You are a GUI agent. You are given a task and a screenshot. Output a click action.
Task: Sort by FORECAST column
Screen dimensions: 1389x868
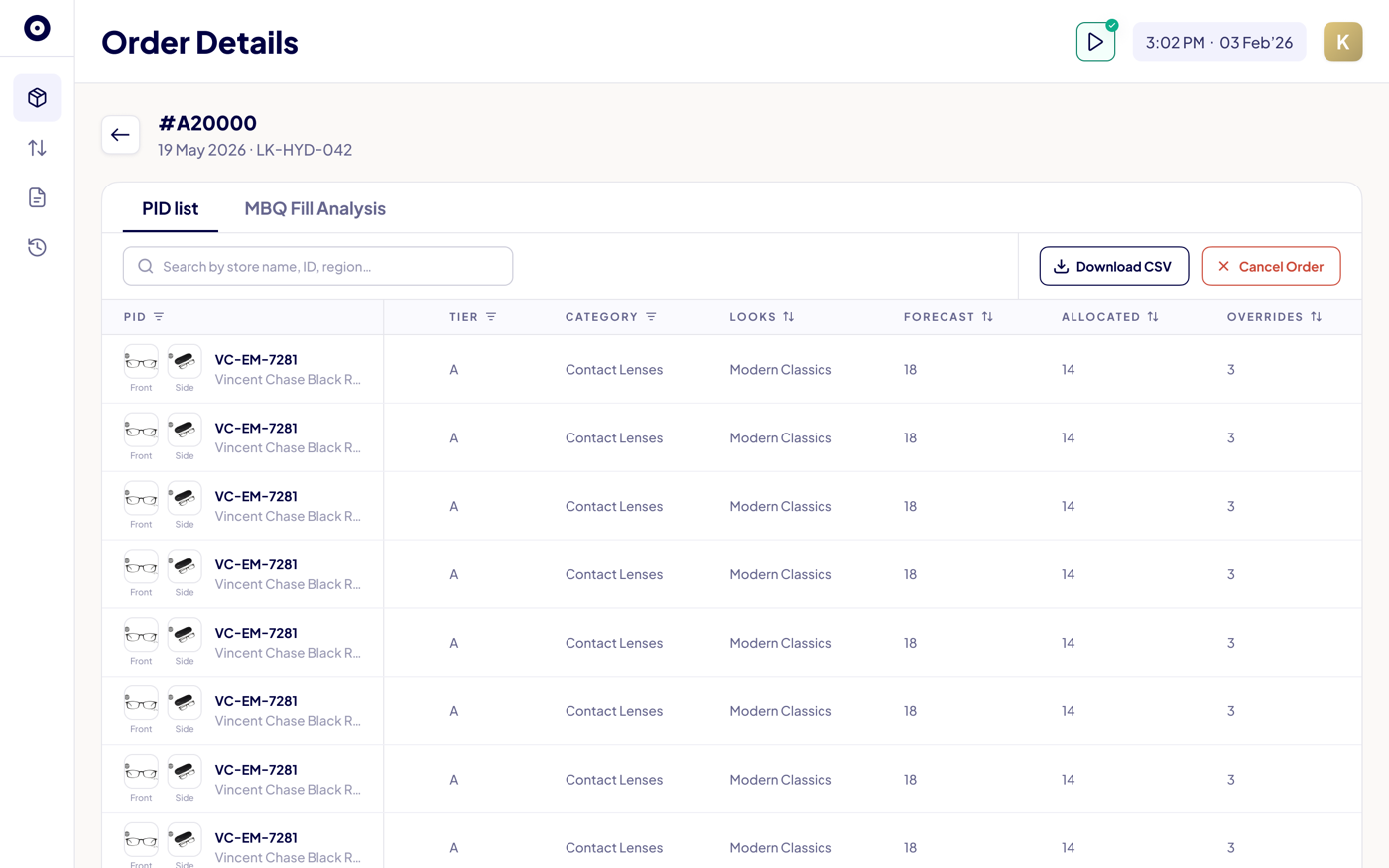coord(987,317)
